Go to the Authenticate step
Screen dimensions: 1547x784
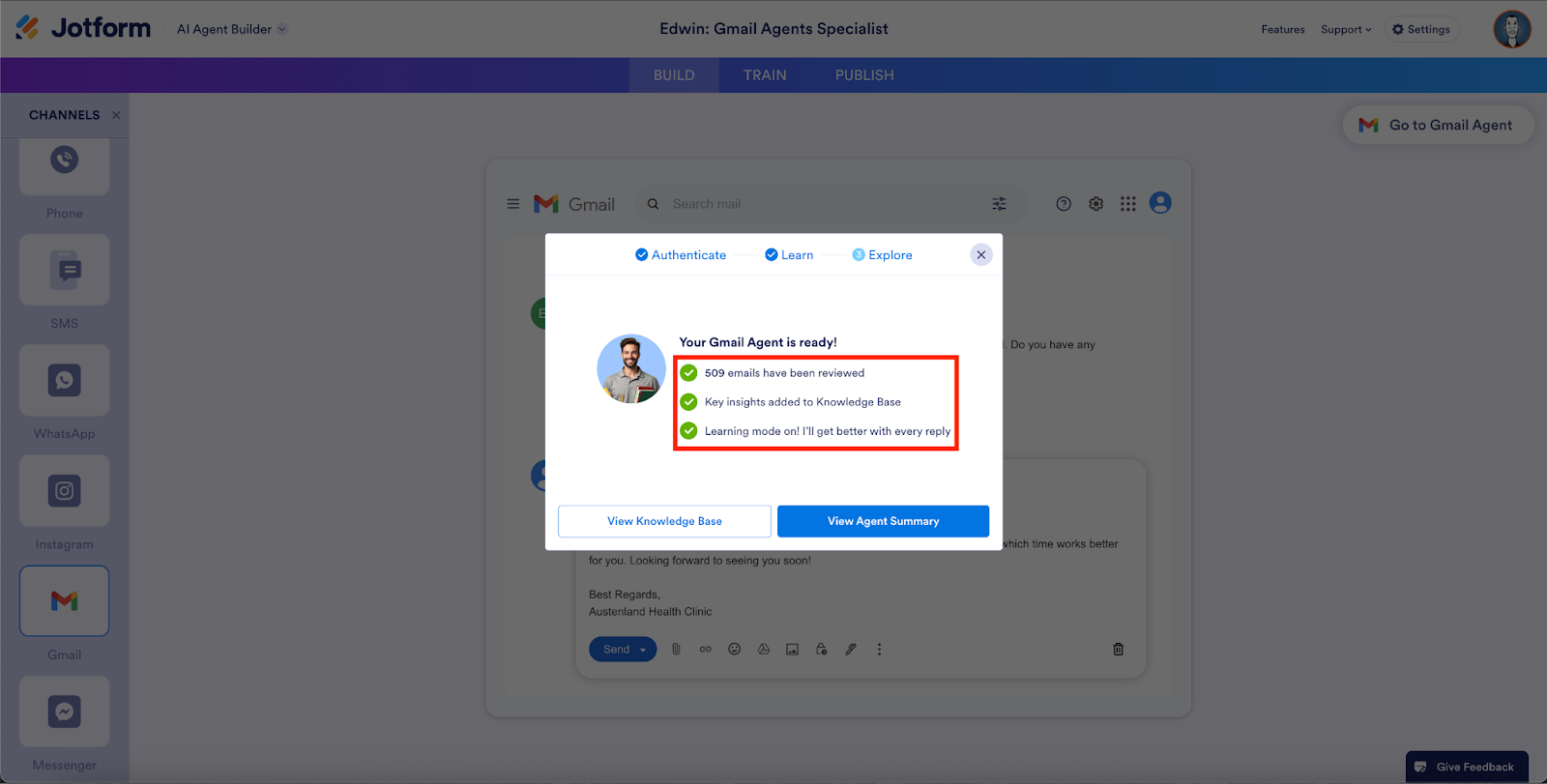[x=681, y=255]
